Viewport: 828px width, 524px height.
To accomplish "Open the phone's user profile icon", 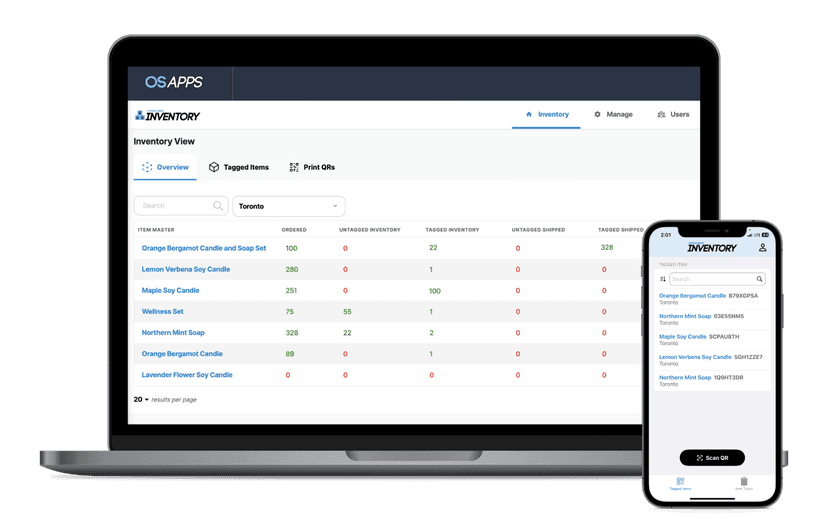I will coord(763,247).
